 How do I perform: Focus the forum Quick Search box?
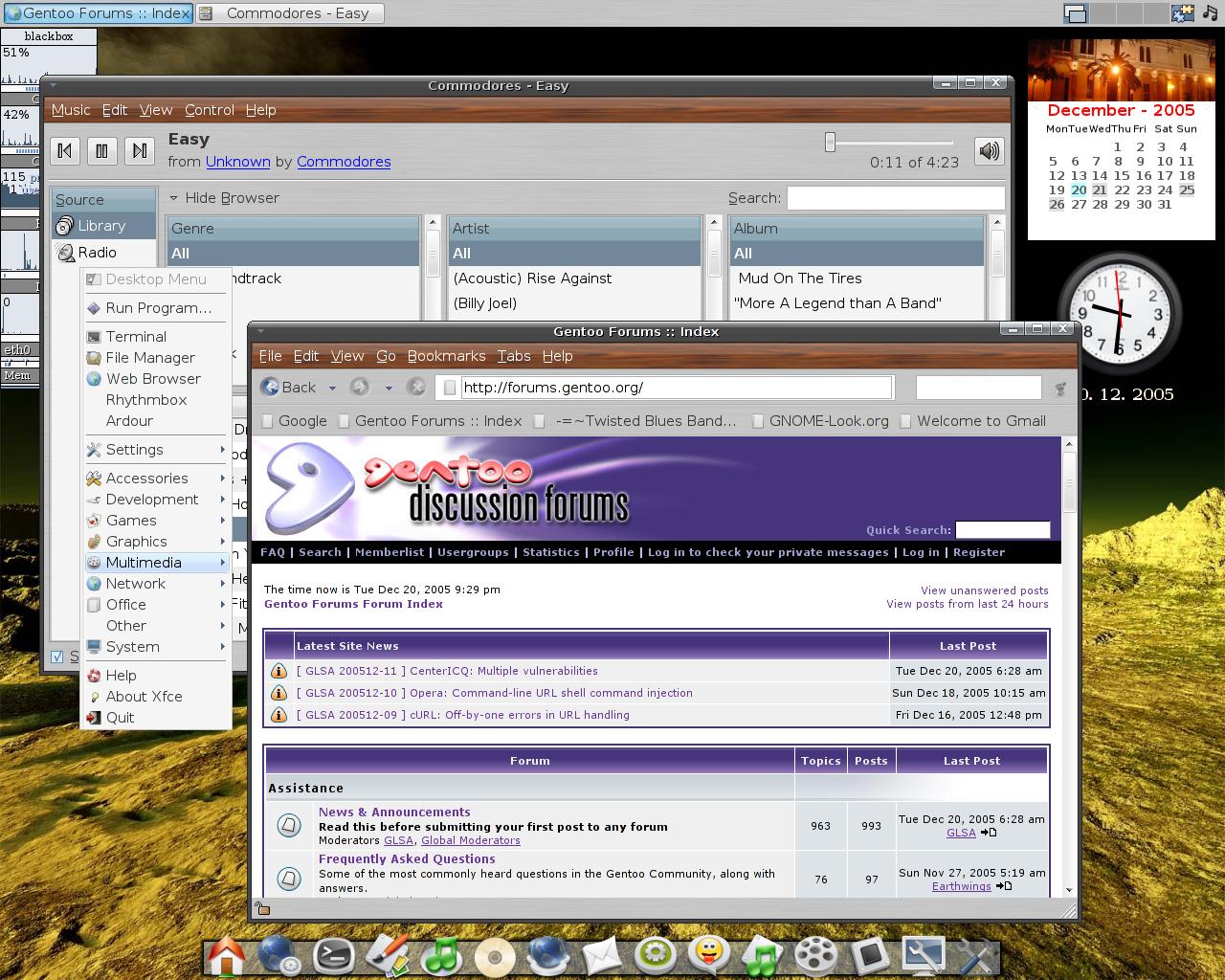tap(1003, 529)
